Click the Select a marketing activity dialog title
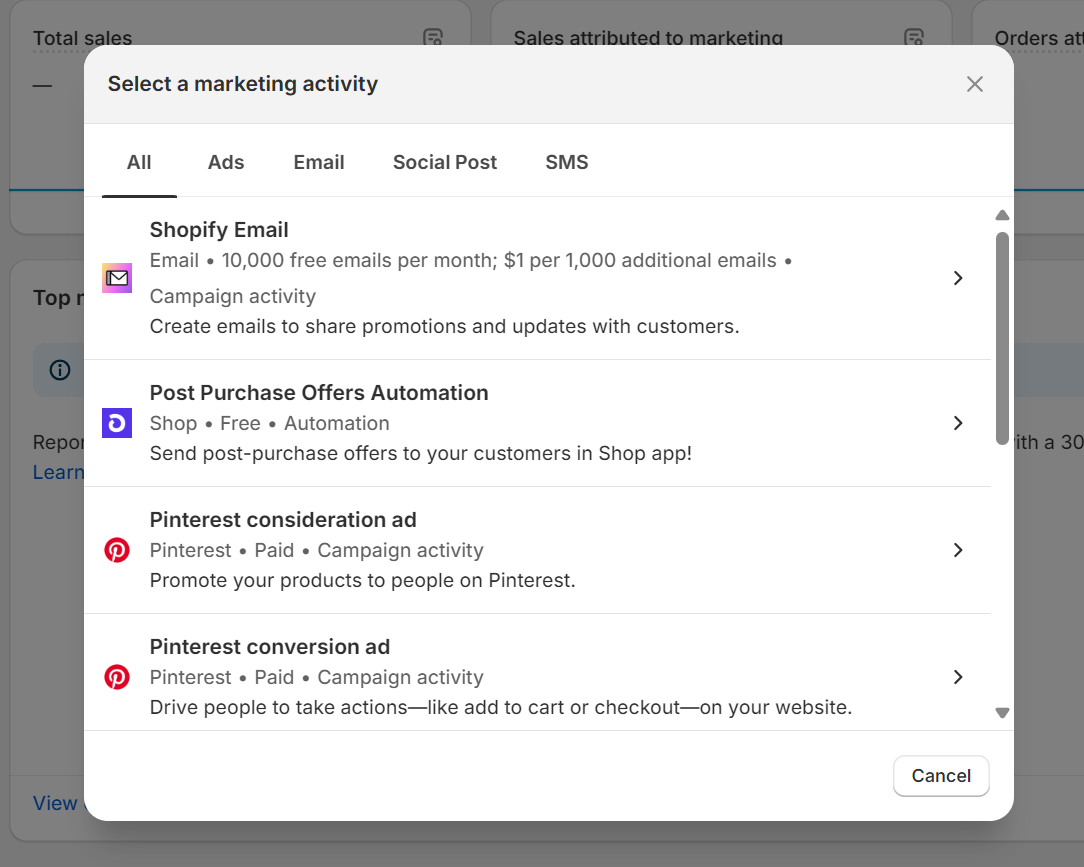 (243, 84)
